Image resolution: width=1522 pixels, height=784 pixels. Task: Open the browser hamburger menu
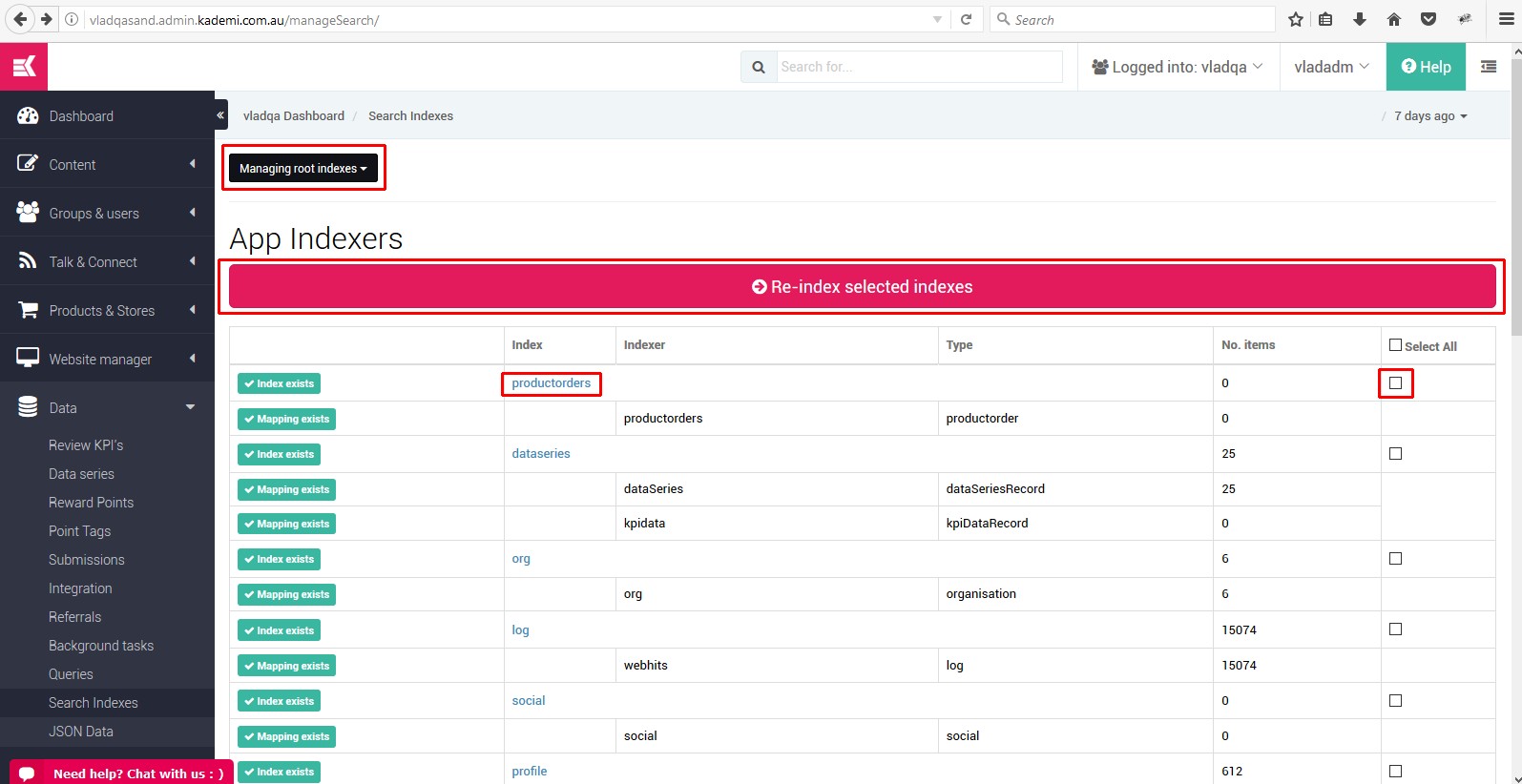[x=1507, y=19]
